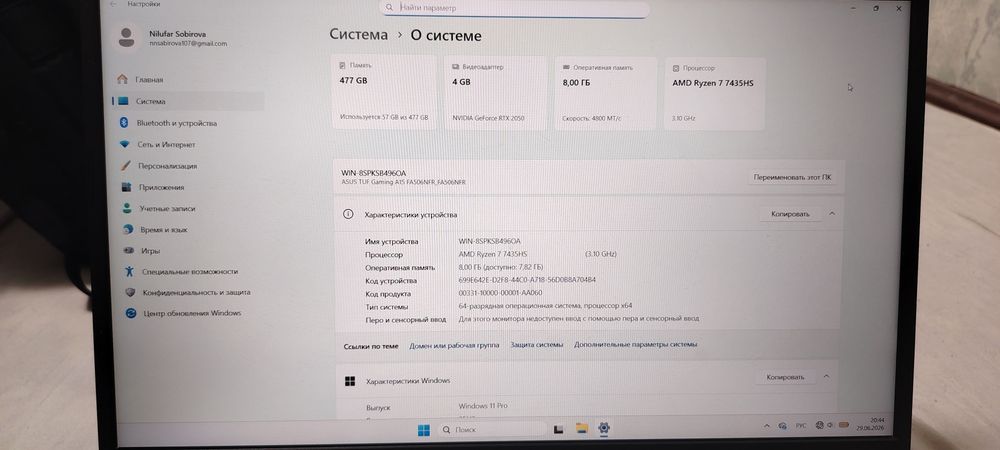Image resolution: width=1000 pixels, height=450 pixels.
Task: Click Переименовать этот ПК button
Action: pyautogui.click(x=792, y=178)
